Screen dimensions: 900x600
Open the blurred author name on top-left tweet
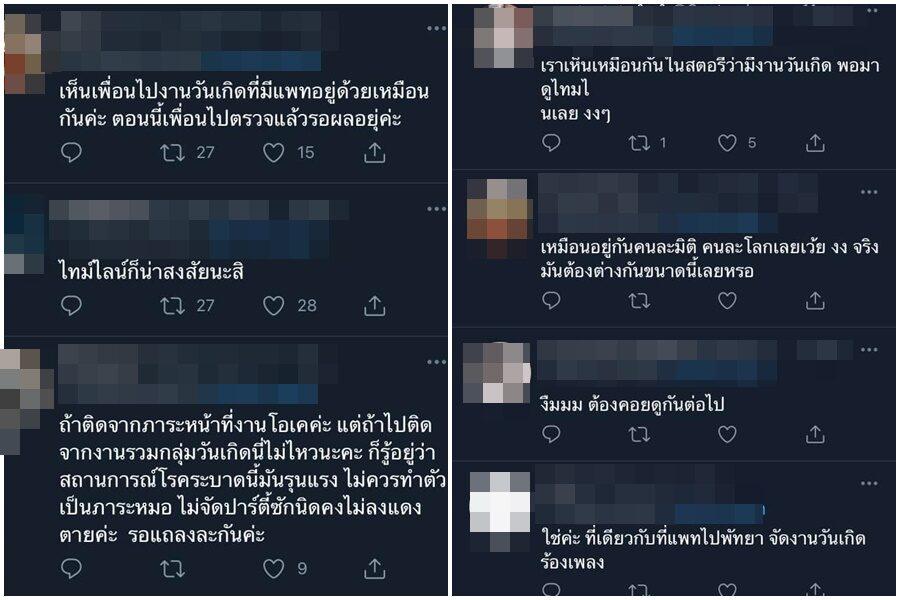point(198,41)
